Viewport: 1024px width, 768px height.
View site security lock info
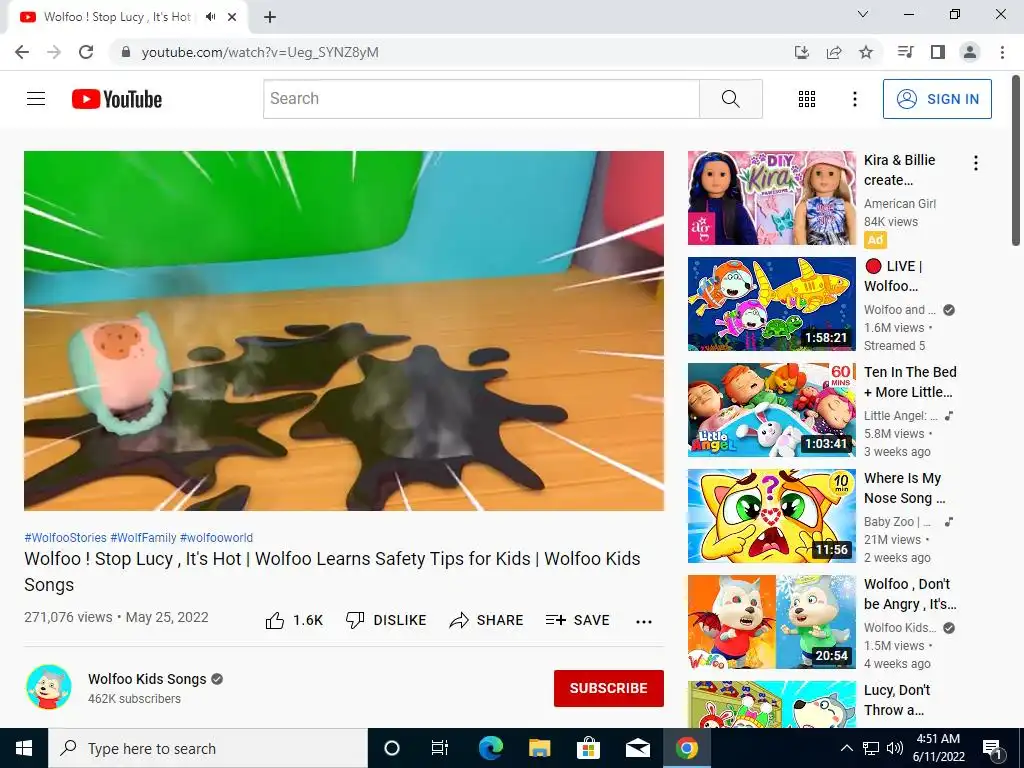126,52
